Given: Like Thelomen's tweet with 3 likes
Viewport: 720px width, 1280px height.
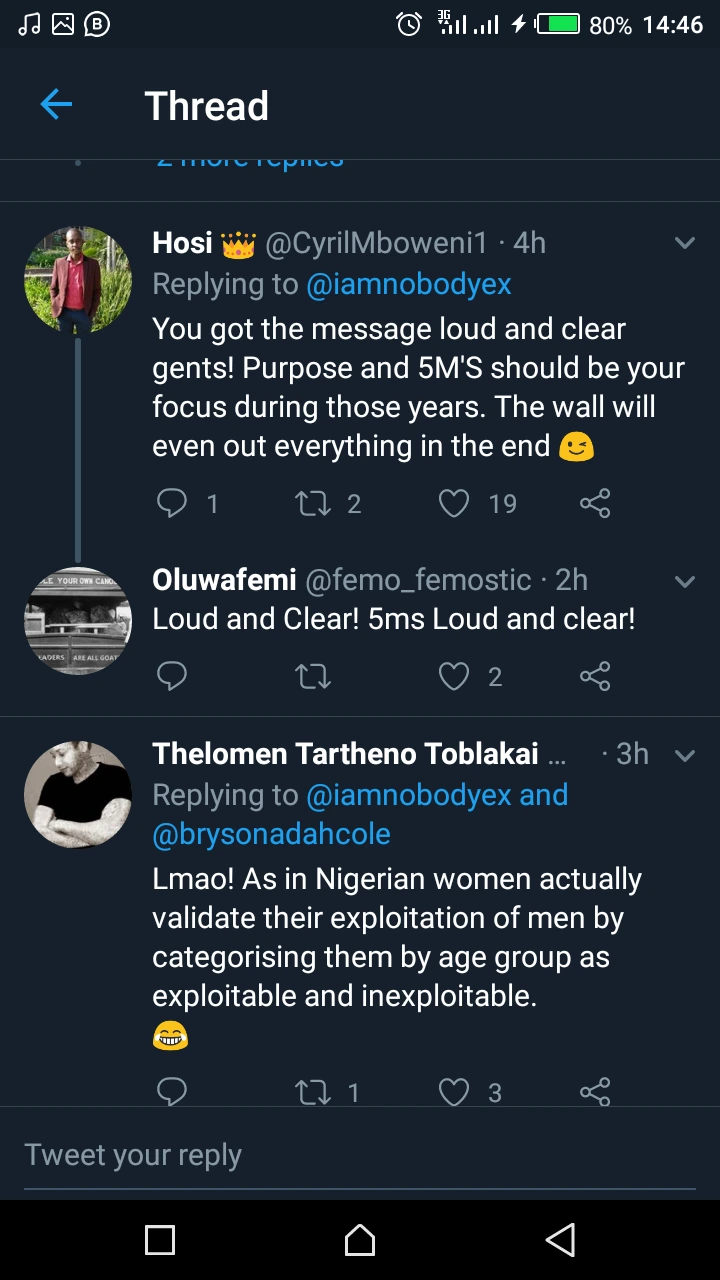Looking at the screenshot, I should coord(454,1092).
